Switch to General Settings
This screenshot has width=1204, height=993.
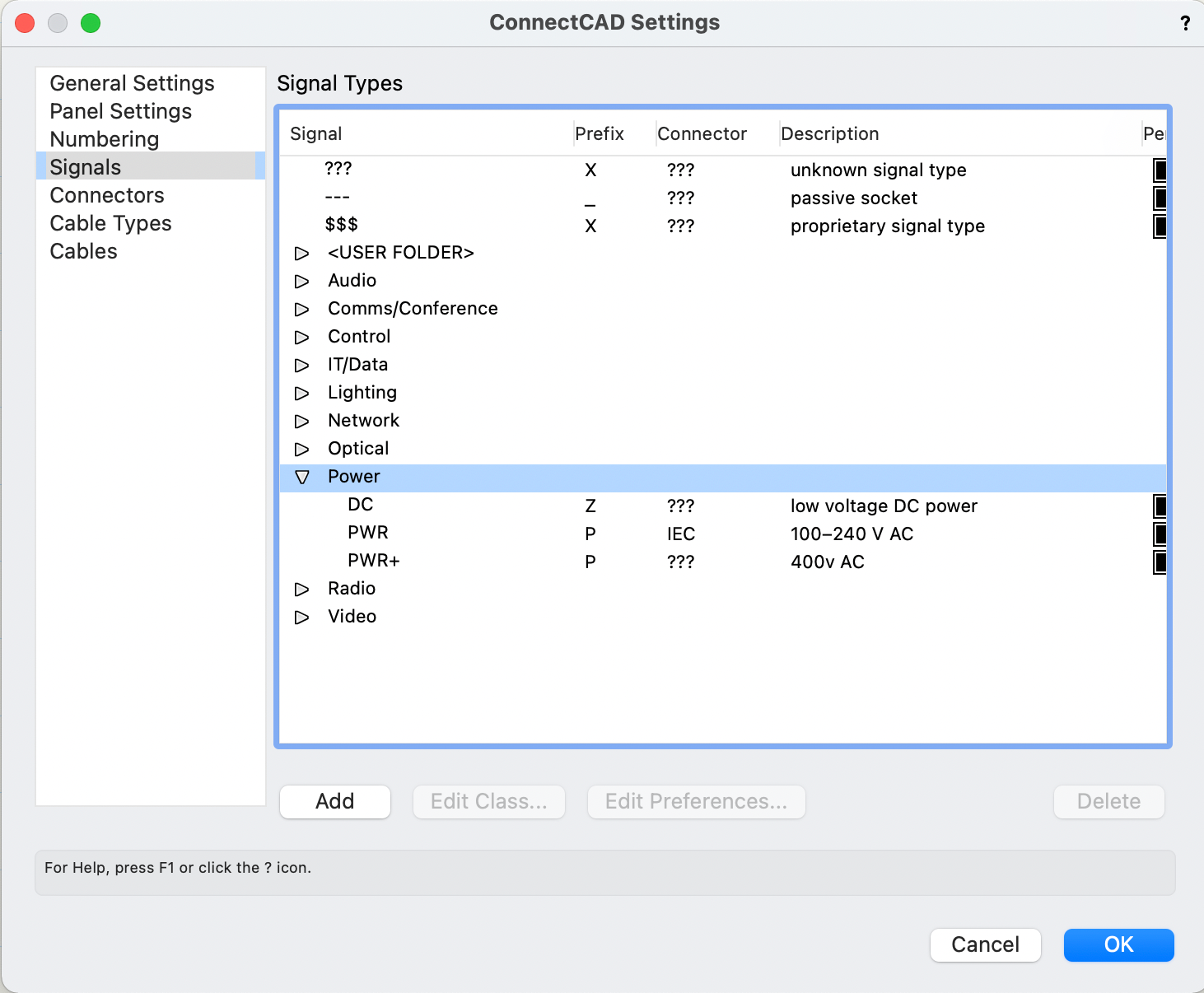132,83
